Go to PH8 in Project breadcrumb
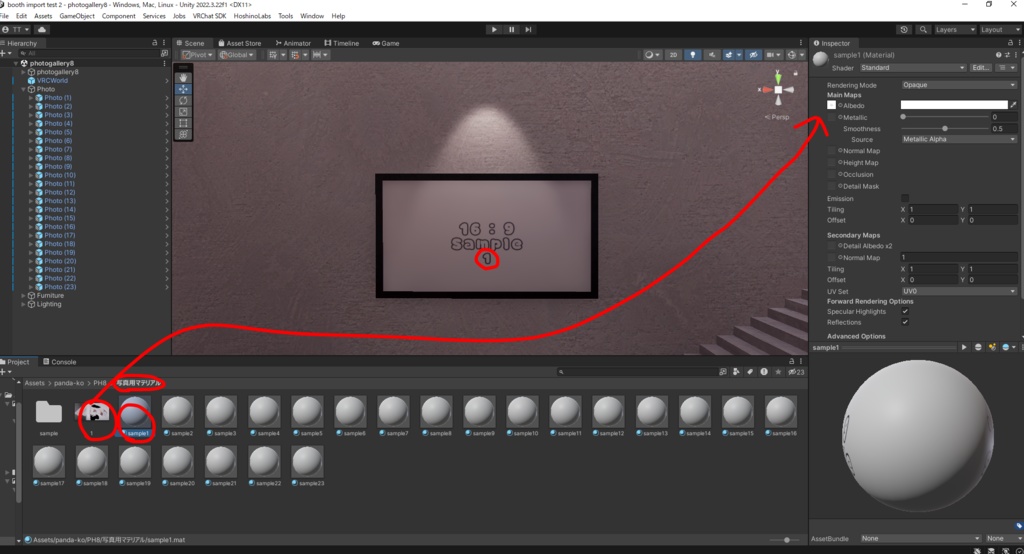Screen dimensions: 1024x554 (100, 383)
